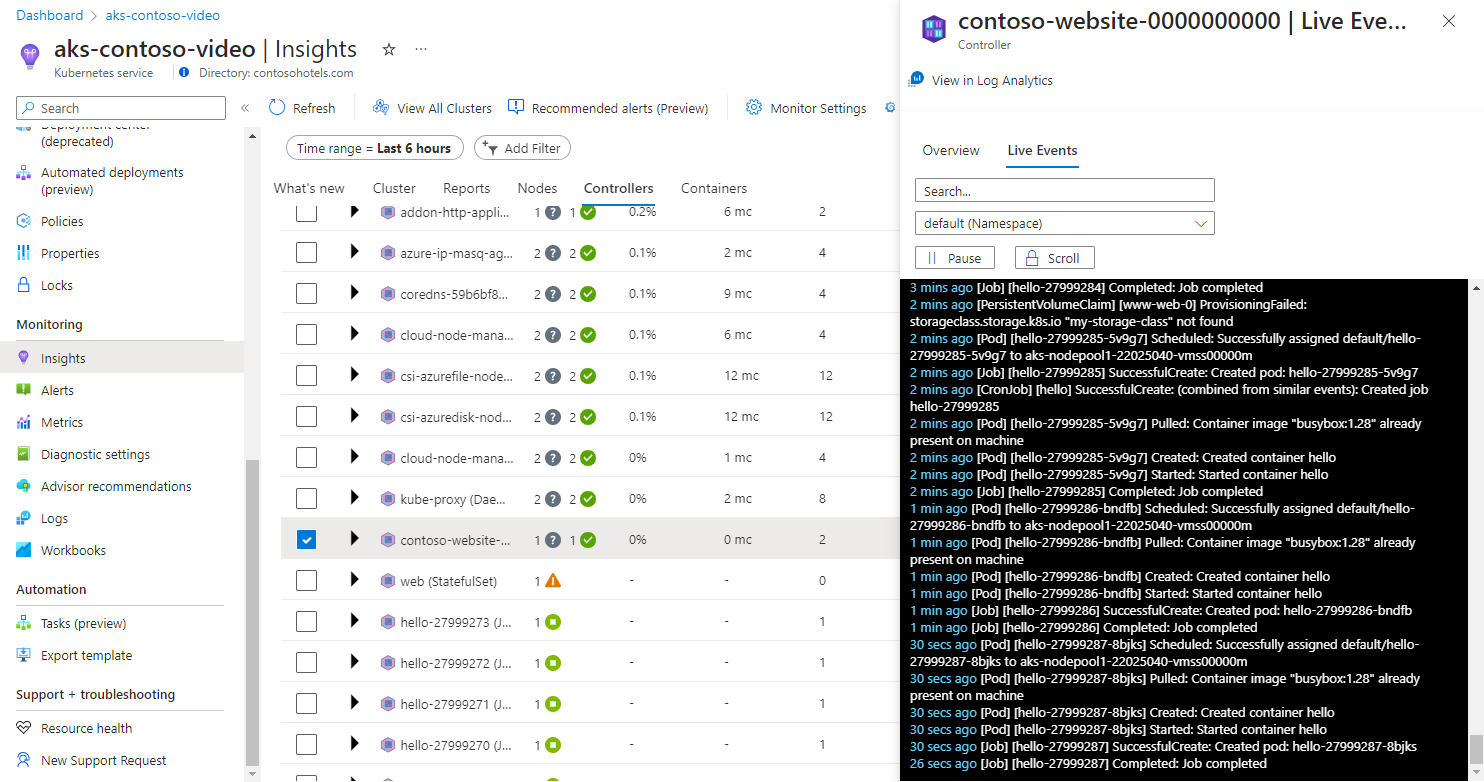Expand the hello-27999273 job row
This screenshot has height=782, width=1484.
point(354,621)
